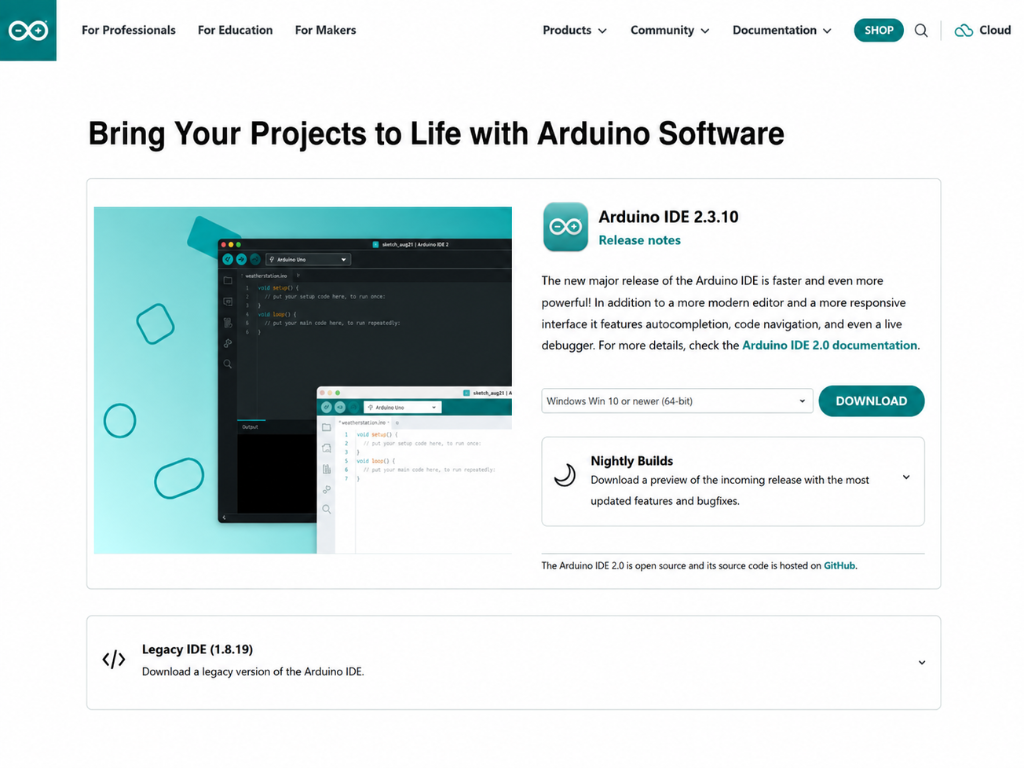Click the Cloud icon in the header
The height and width of the screenshot is (768, 1024).
click(x=963, y=31)
